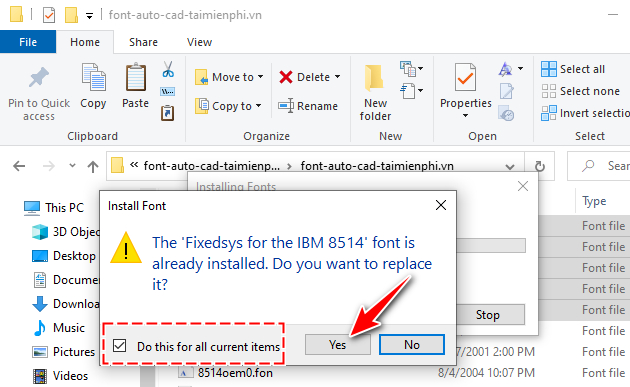Click the quick access New folder icon
The width and height of the screenshot is (630, 387).
pos(71,15)
